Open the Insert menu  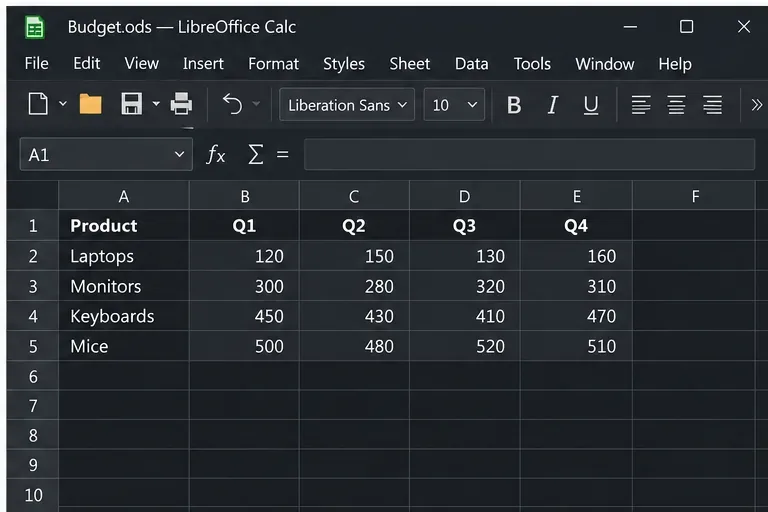point(203,64)
